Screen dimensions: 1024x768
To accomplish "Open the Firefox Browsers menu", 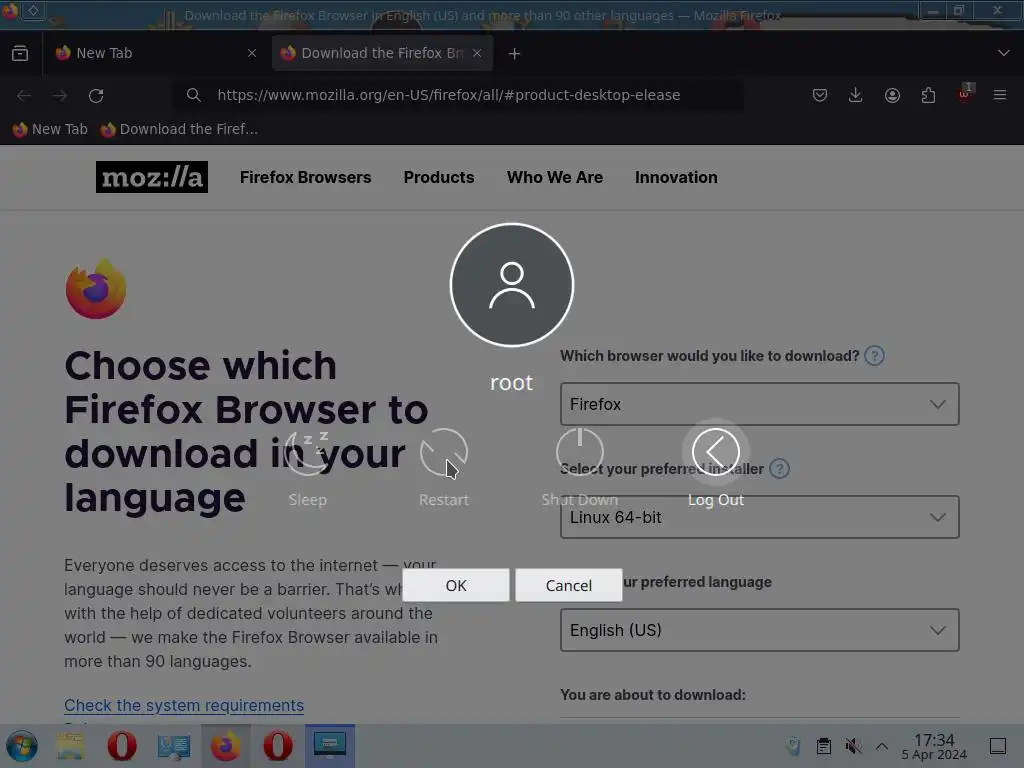I will [305, 178].
